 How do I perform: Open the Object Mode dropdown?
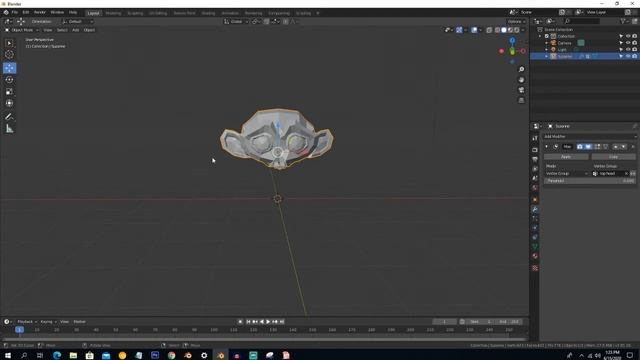(x=21, y=30)
